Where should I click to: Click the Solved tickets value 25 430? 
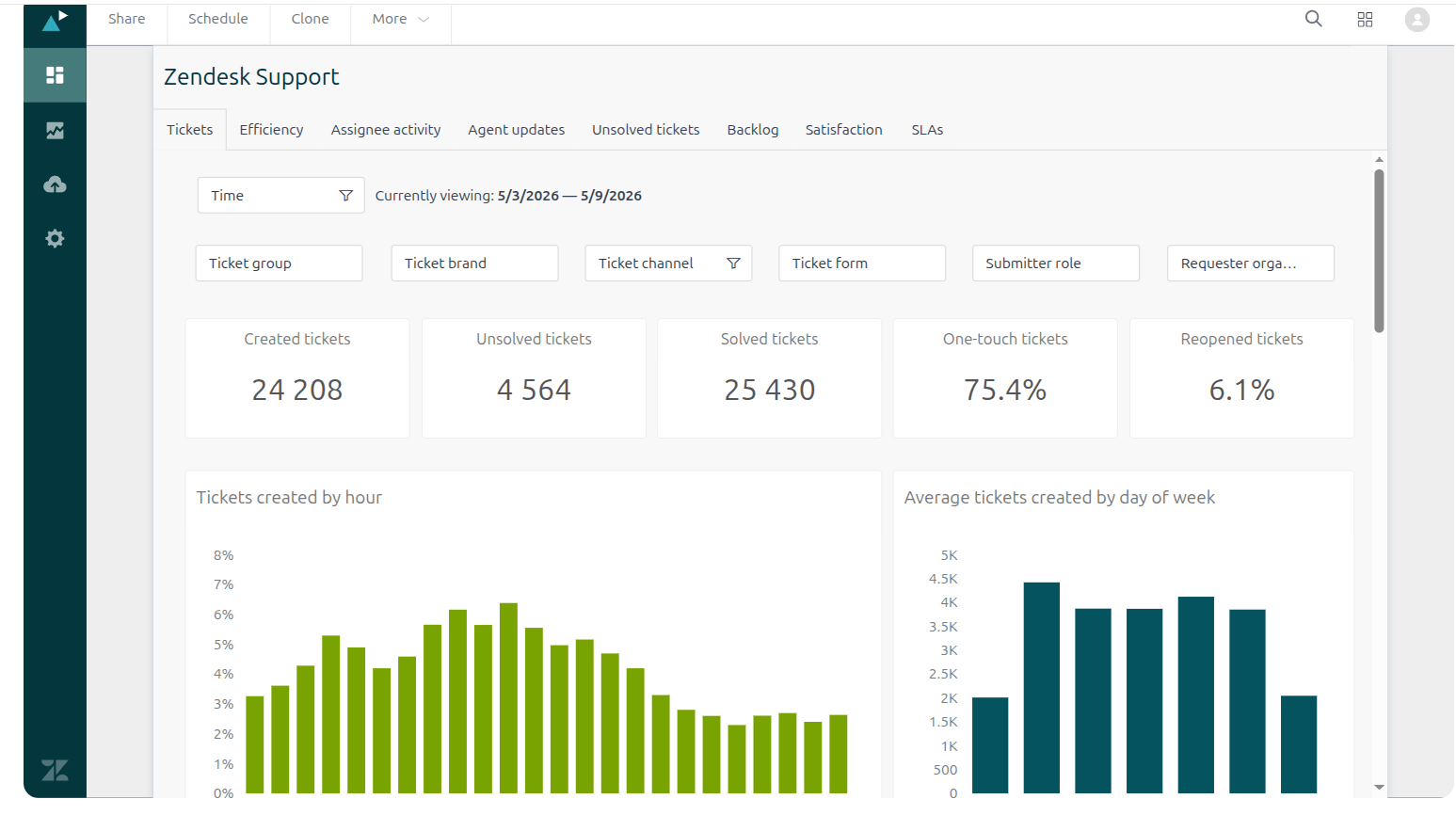[770, 390]
